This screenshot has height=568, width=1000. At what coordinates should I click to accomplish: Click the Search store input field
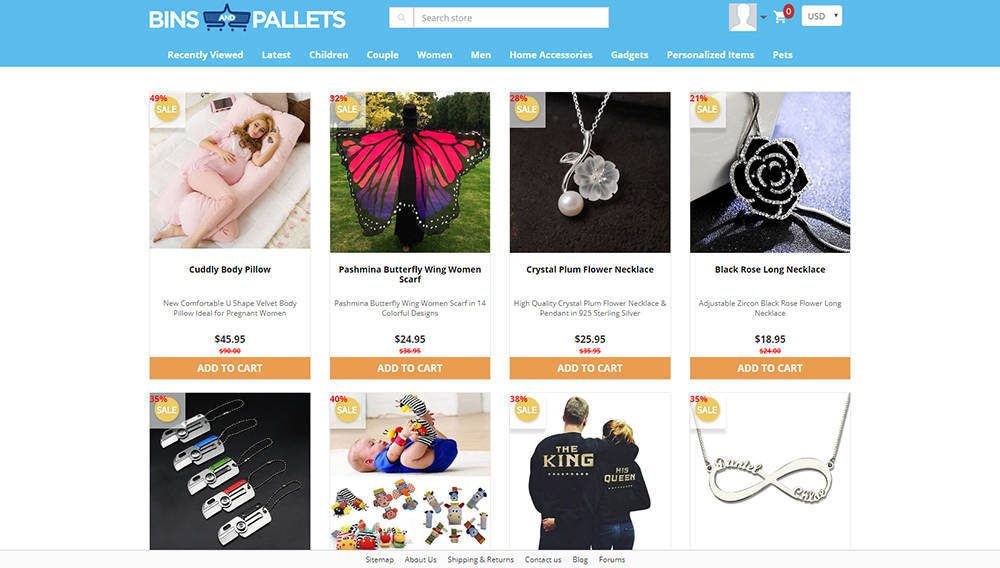tap(511, 18)
